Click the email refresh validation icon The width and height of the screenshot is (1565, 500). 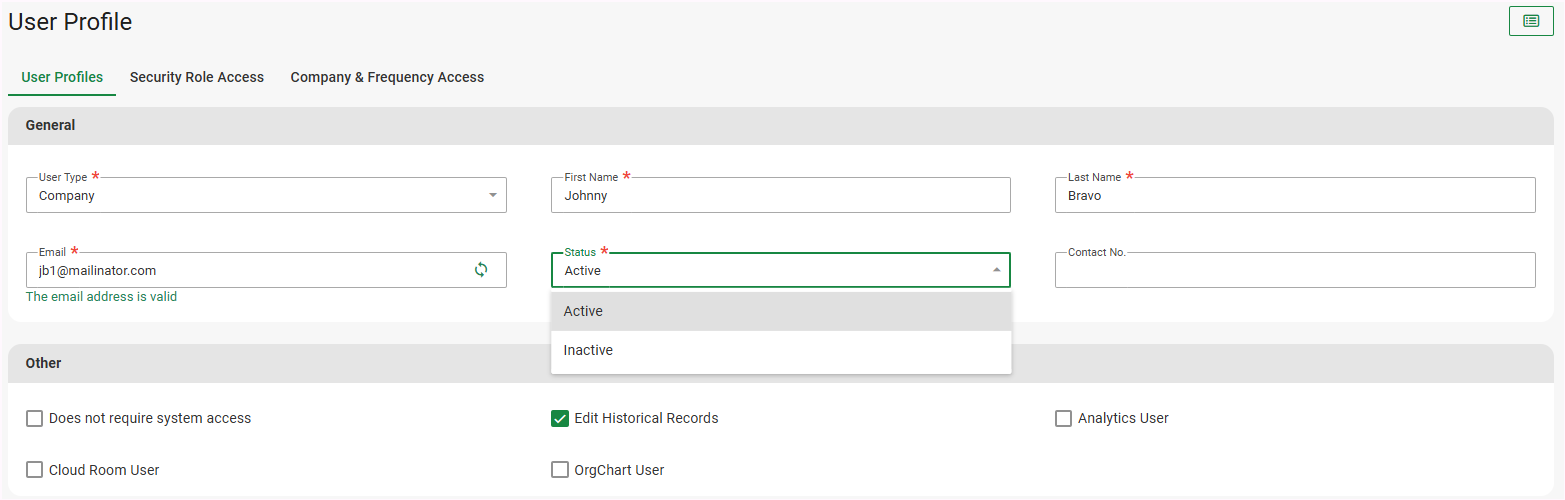[481, 270]
